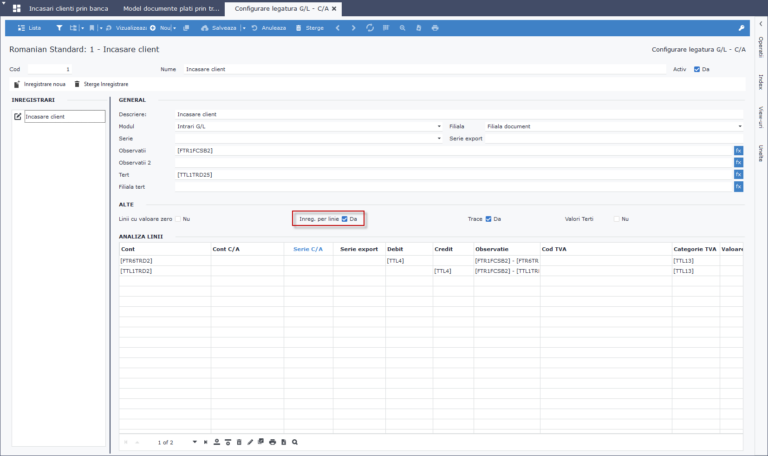The height and width of the screenshot is (456, 768).
Task: Select Configurare legatura G/L - C/A tab
Action: [281, 8]
